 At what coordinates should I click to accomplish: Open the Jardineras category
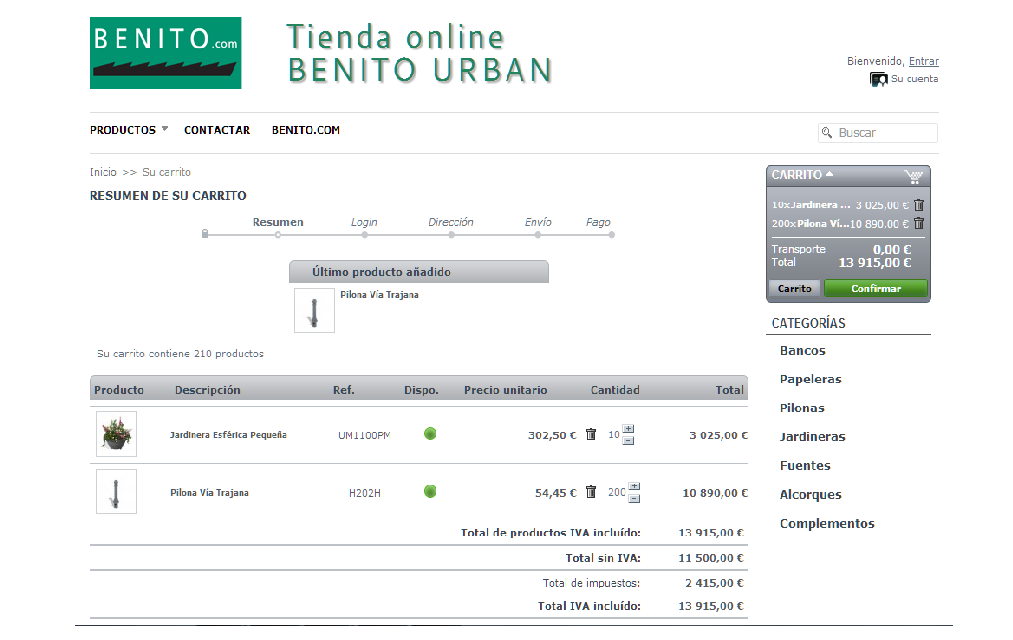pos(813,437)
